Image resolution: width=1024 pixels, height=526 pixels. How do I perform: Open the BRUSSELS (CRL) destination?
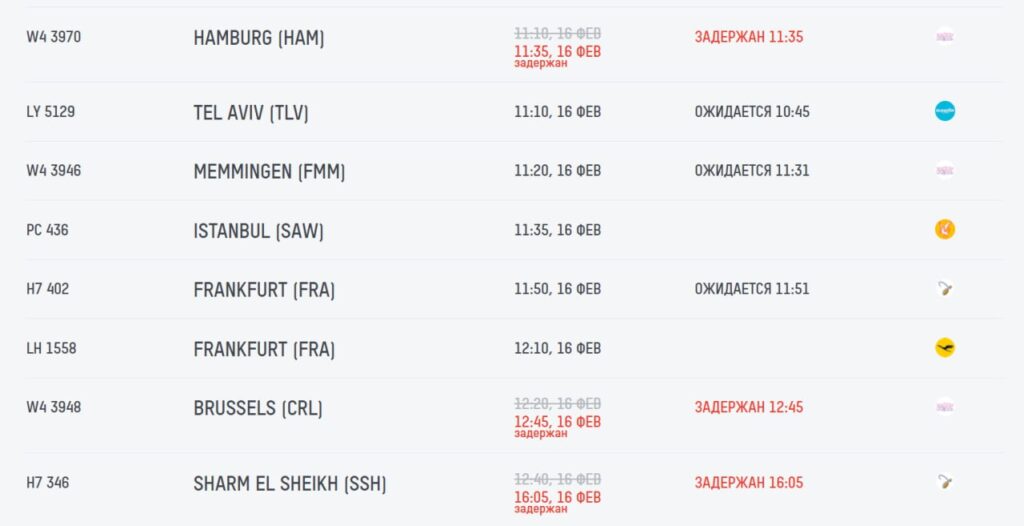coord(258,408)
